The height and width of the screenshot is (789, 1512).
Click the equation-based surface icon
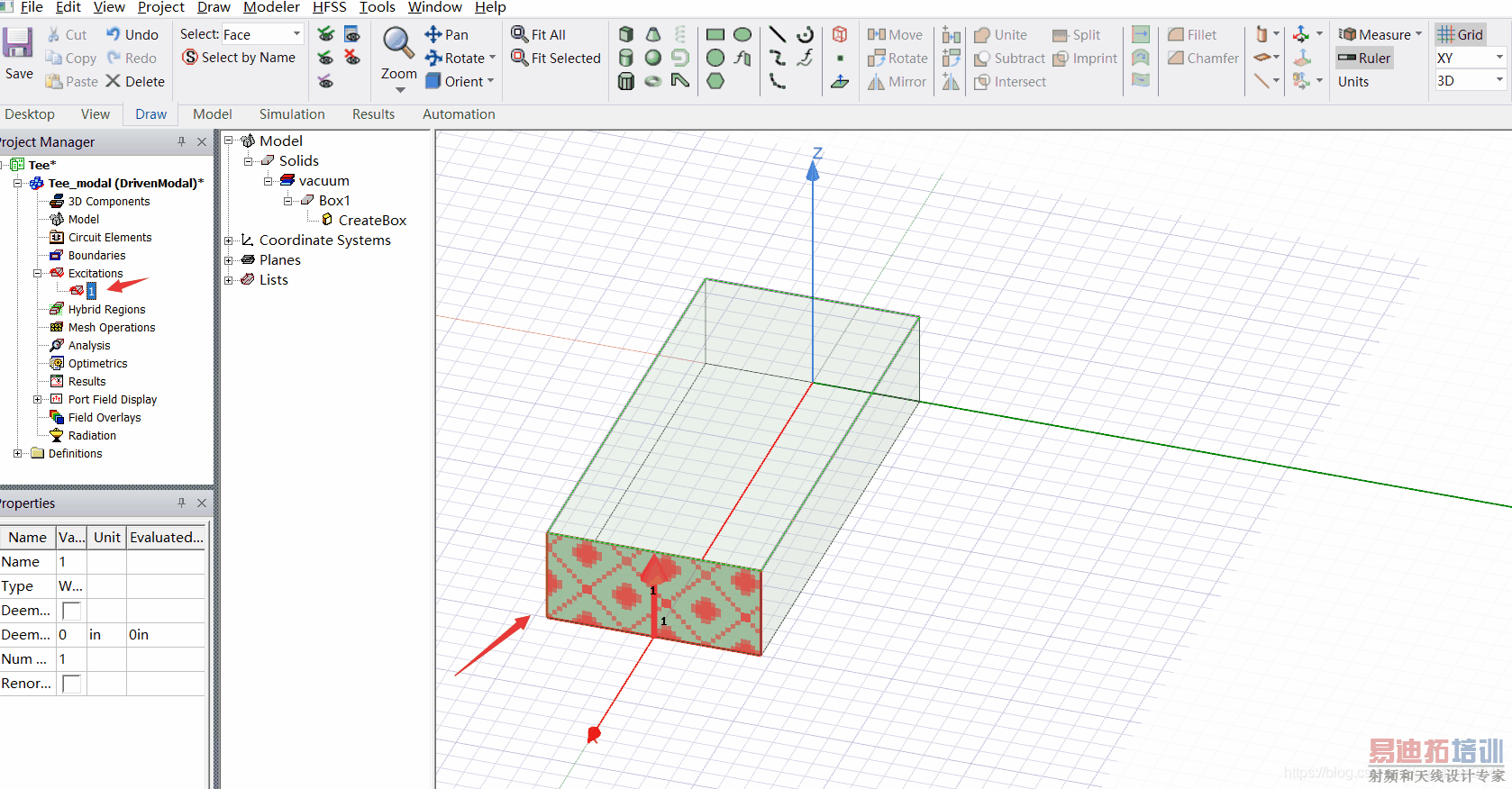point(742,58)
